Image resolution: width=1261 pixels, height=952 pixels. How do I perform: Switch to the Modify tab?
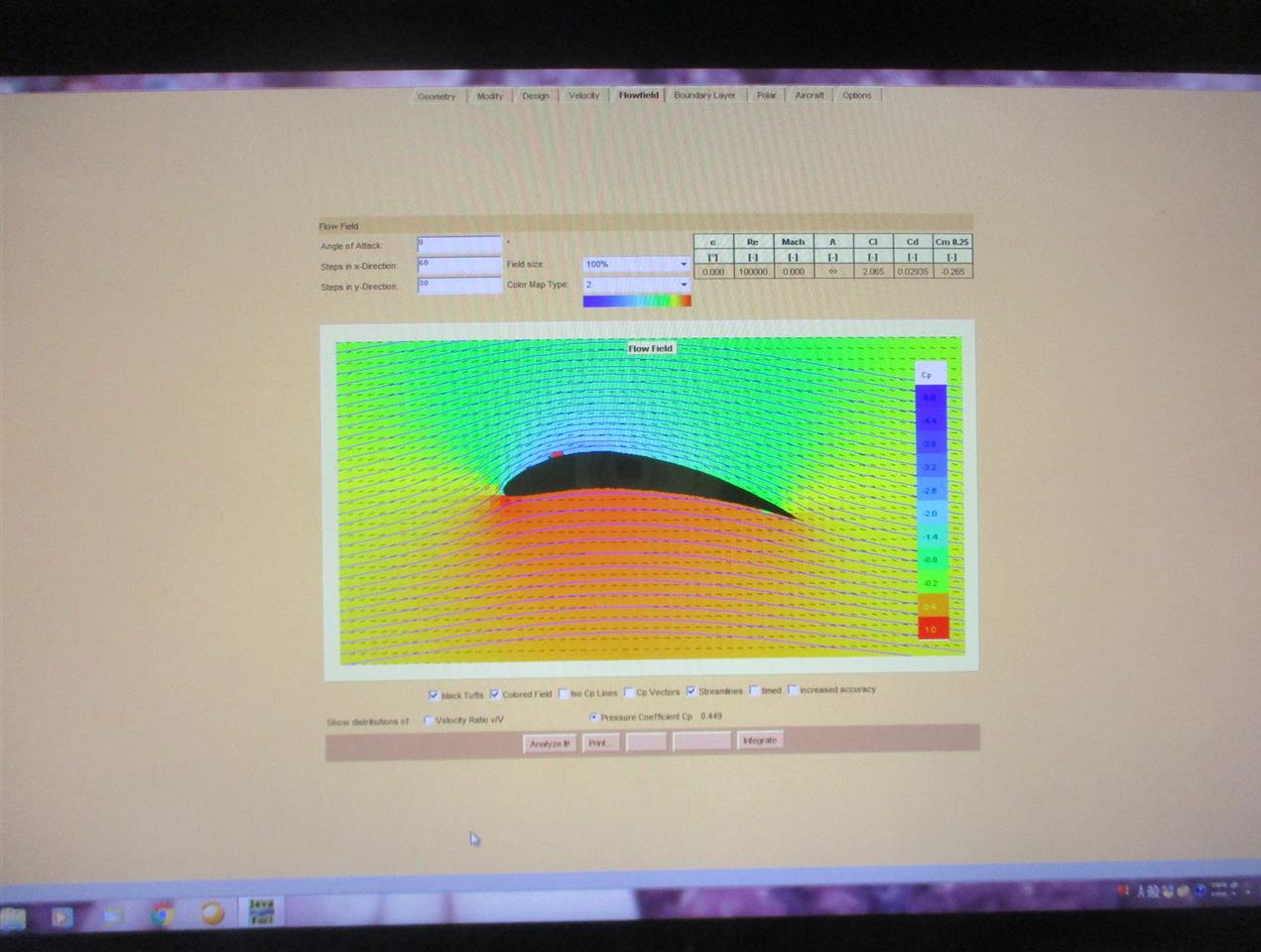pos(489,96)
